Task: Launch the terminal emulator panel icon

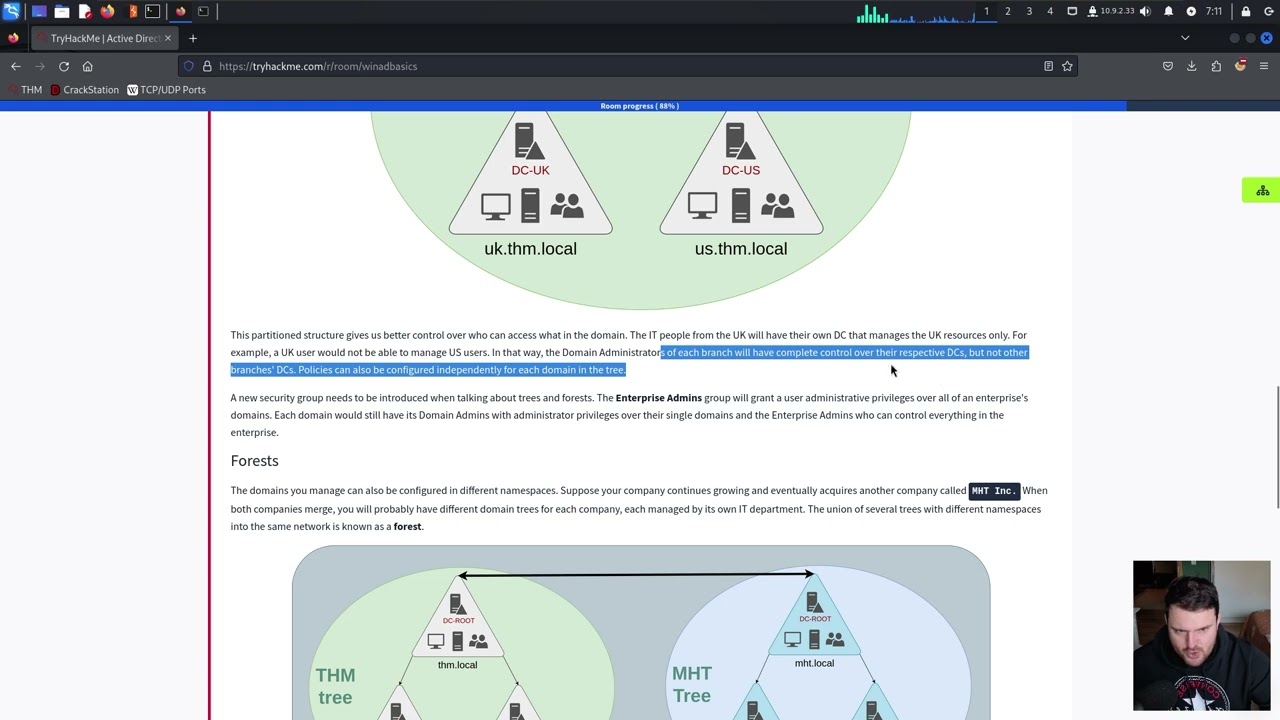Action: click(152, 11)
